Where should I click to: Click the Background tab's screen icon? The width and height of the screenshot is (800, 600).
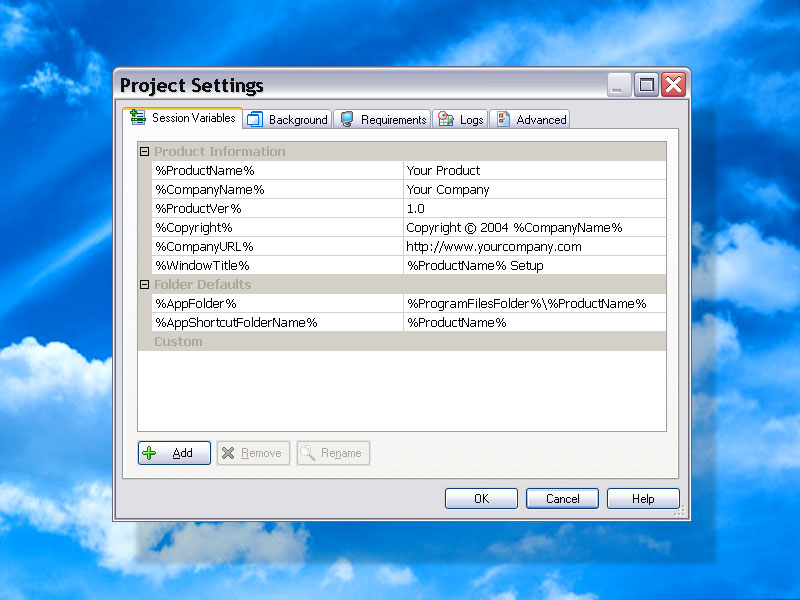(255, 119)
